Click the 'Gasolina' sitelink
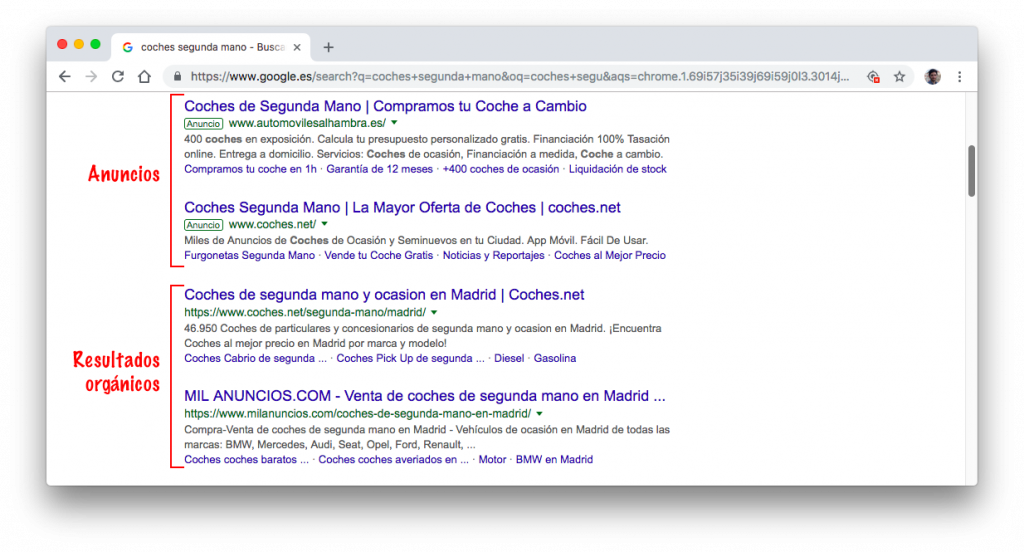1024x552 pixels. [x=555, y=358]
